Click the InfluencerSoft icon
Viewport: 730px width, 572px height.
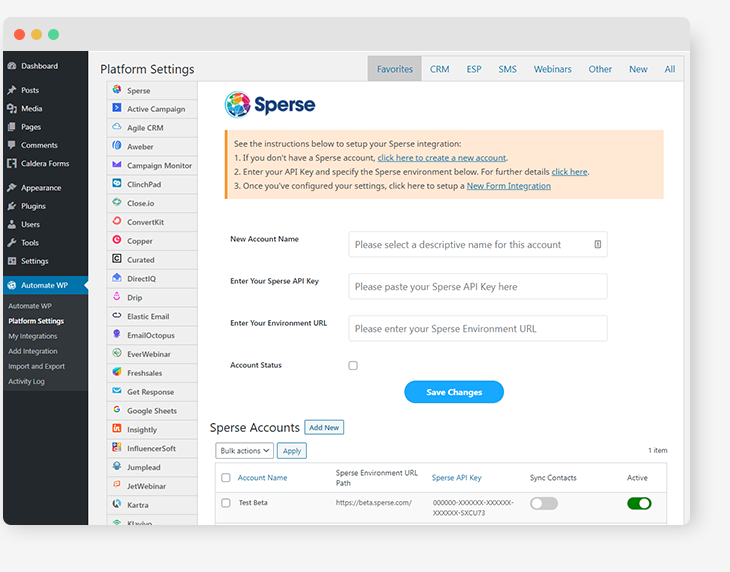(117, 447)
